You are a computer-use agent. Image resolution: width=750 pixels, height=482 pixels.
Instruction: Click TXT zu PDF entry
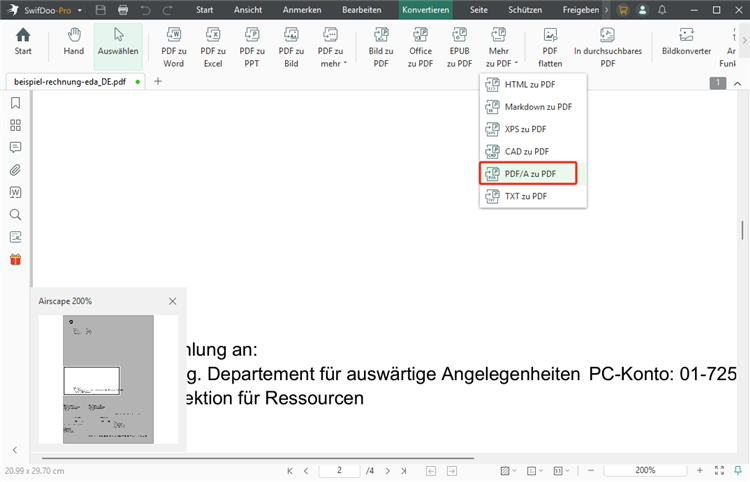[x=533, y=196]
